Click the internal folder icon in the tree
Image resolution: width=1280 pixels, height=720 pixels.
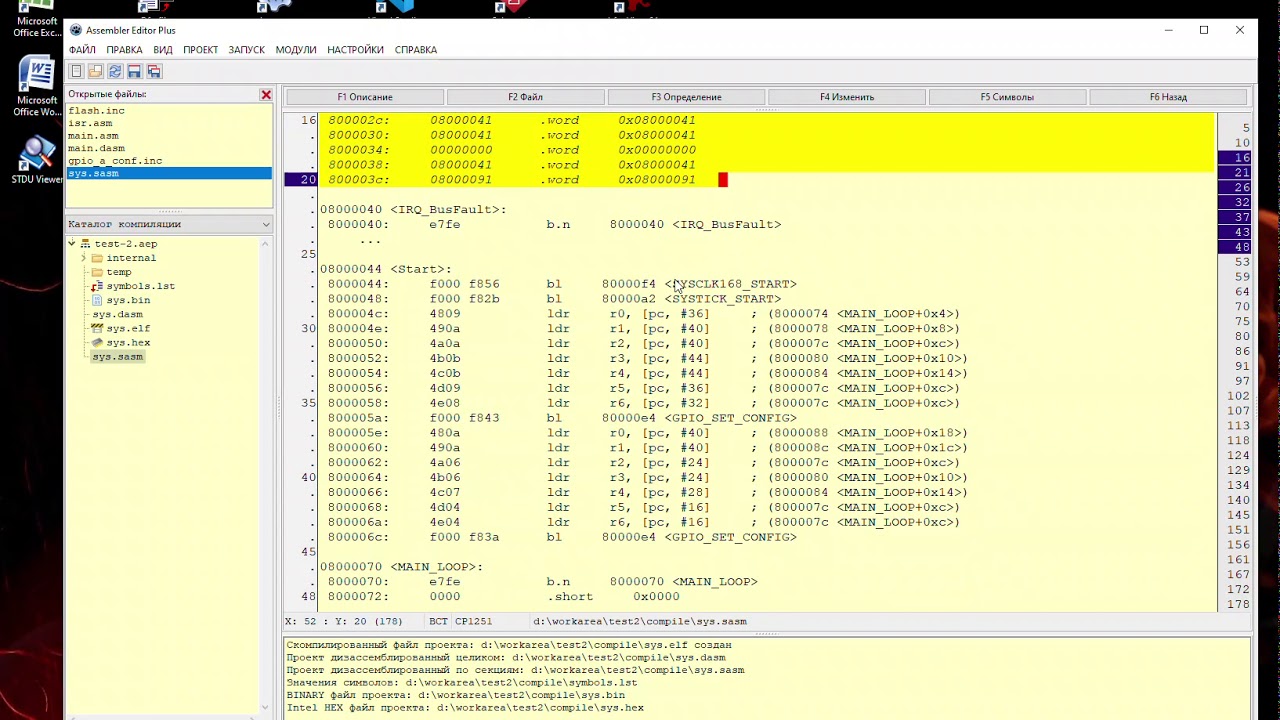tap(97, 258)
